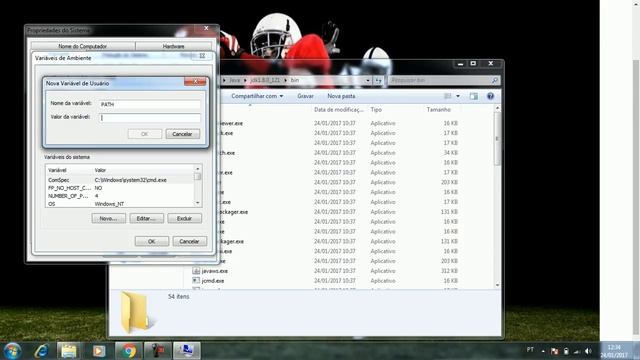Click Editar... under system variables

pos(147,218)
